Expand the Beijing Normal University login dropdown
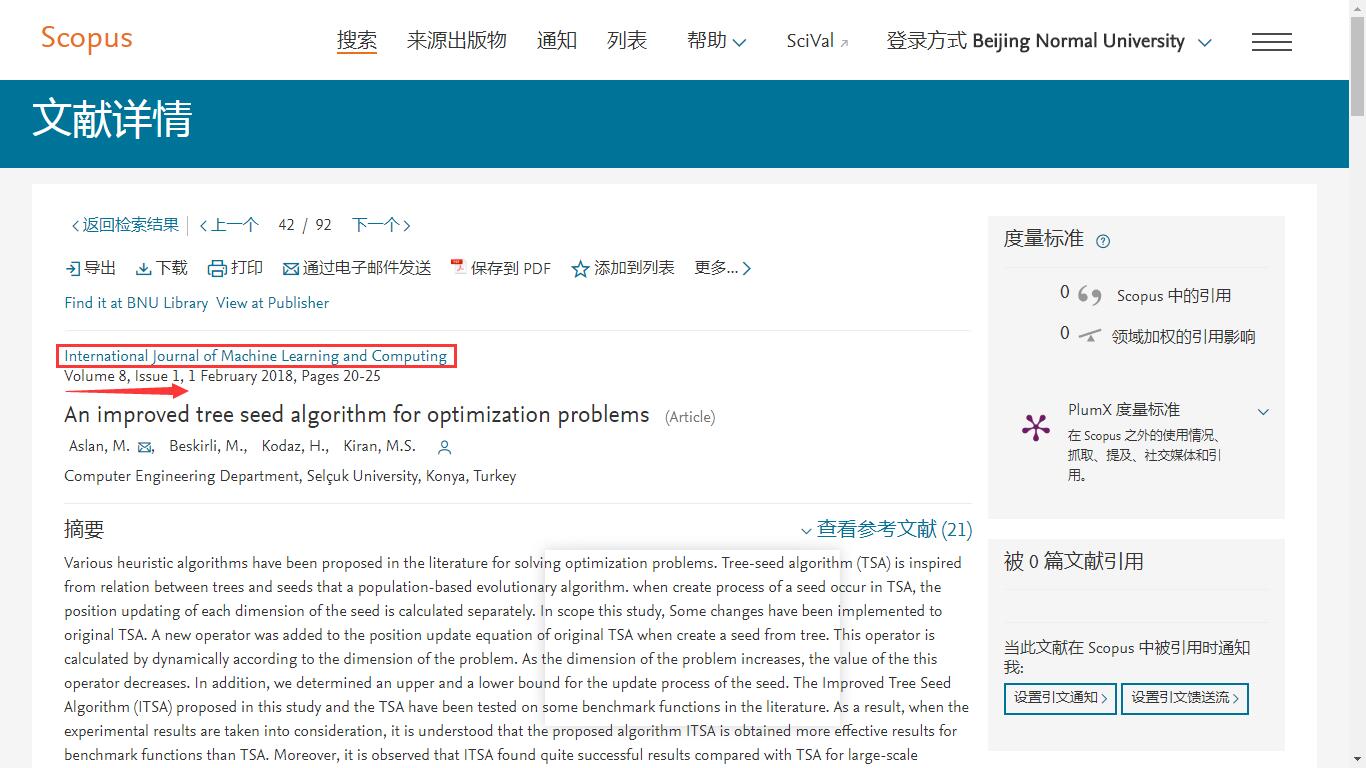This screenshot has height=768, width=1366. pyautogui.click(x=1205, y=42)
